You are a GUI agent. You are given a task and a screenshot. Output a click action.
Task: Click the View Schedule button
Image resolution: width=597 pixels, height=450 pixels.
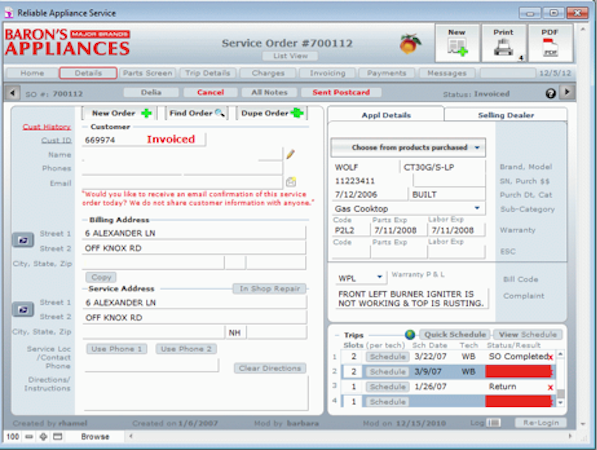pyautogui.click(x=528, y=335)
